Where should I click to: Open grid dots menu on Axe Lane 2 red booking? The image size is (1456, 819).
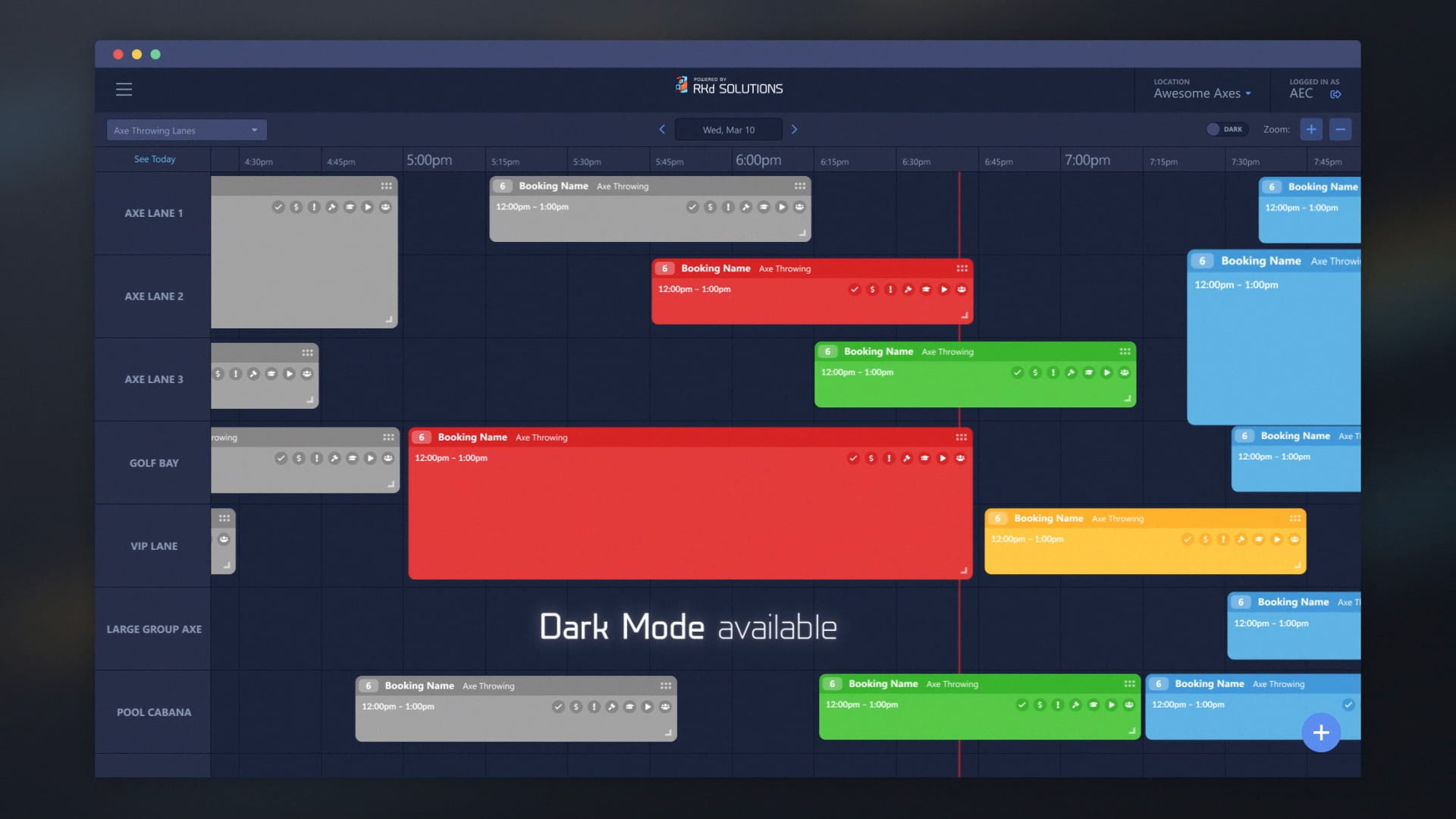[x=962, y=268]
